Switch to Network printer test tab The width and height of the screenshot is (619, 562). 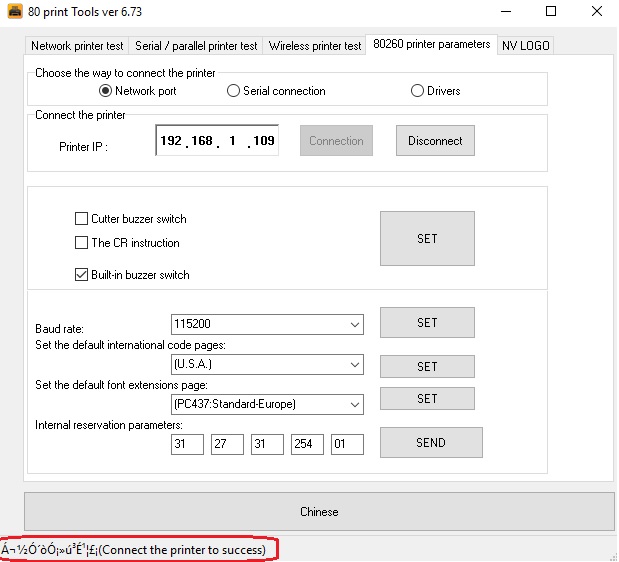77,46
